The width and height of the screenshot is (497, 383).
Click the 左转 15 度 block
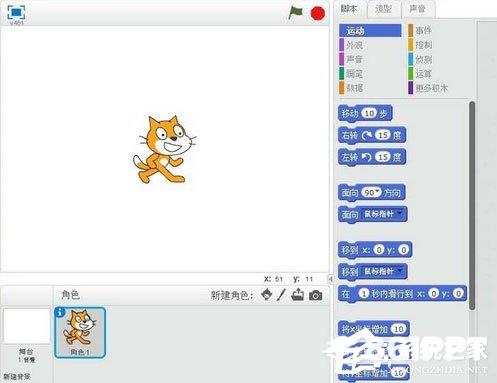(x=372, y=157)
